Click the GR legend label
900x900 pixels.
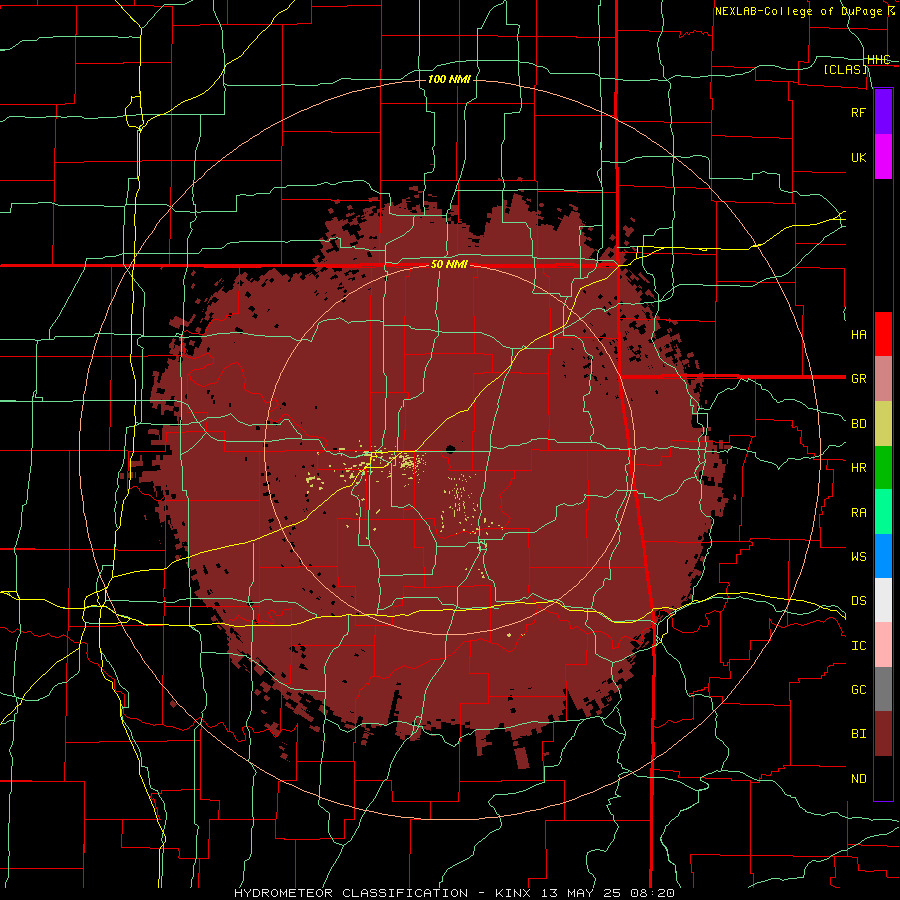pyautogui.click(x=859, y=379)
